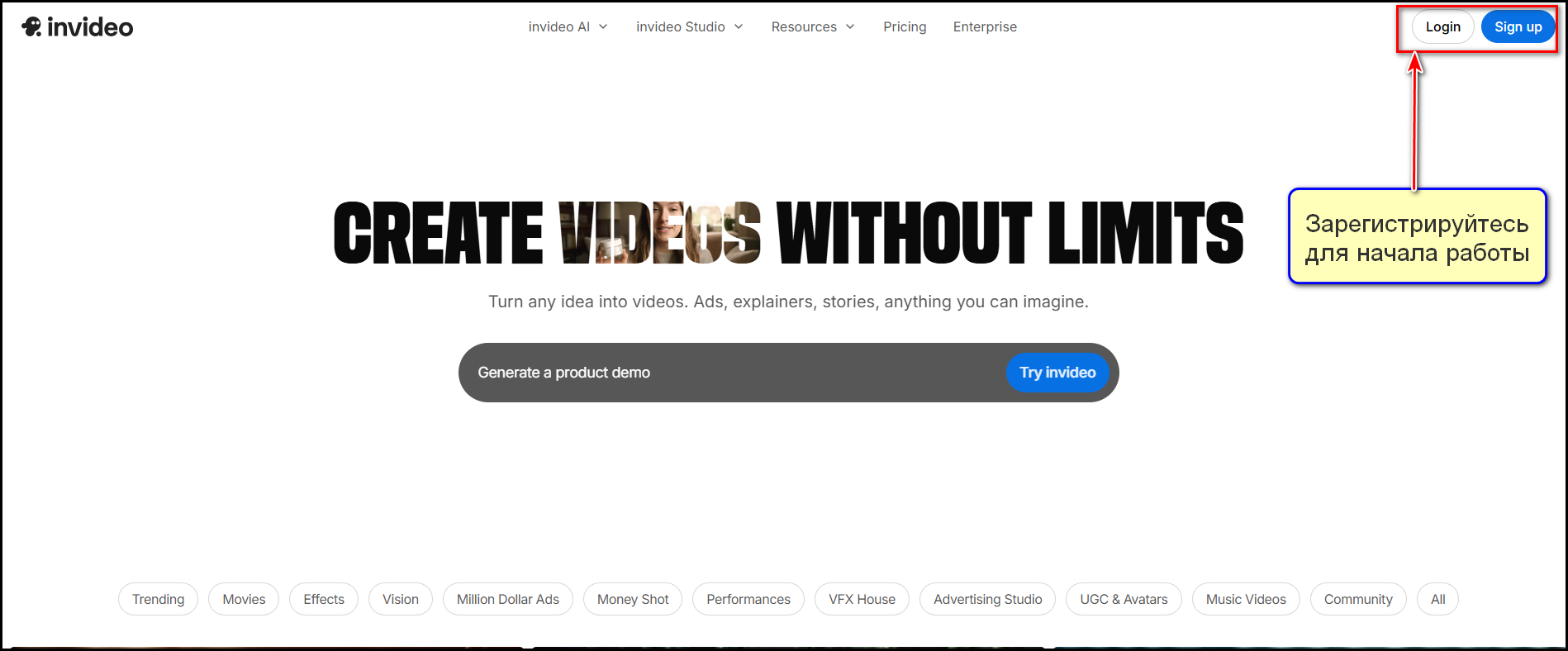Select the Community category chip
1568x651 pixels.
tap(1358, 599)
